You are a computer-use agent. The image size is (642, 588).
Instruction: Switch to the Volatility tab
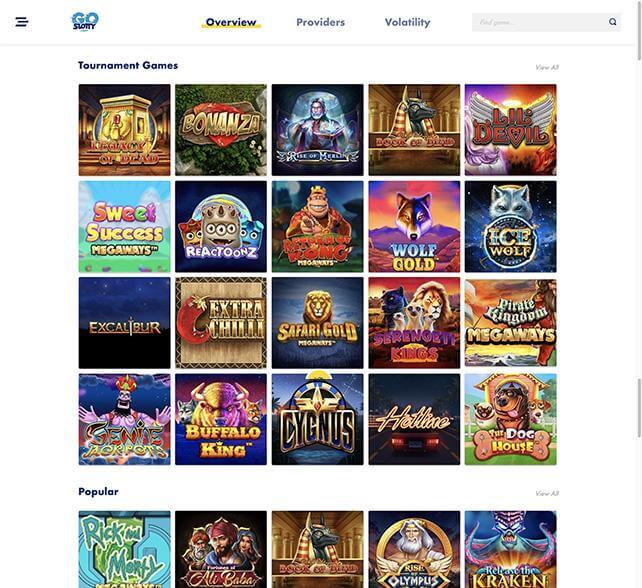coord(407,22)
